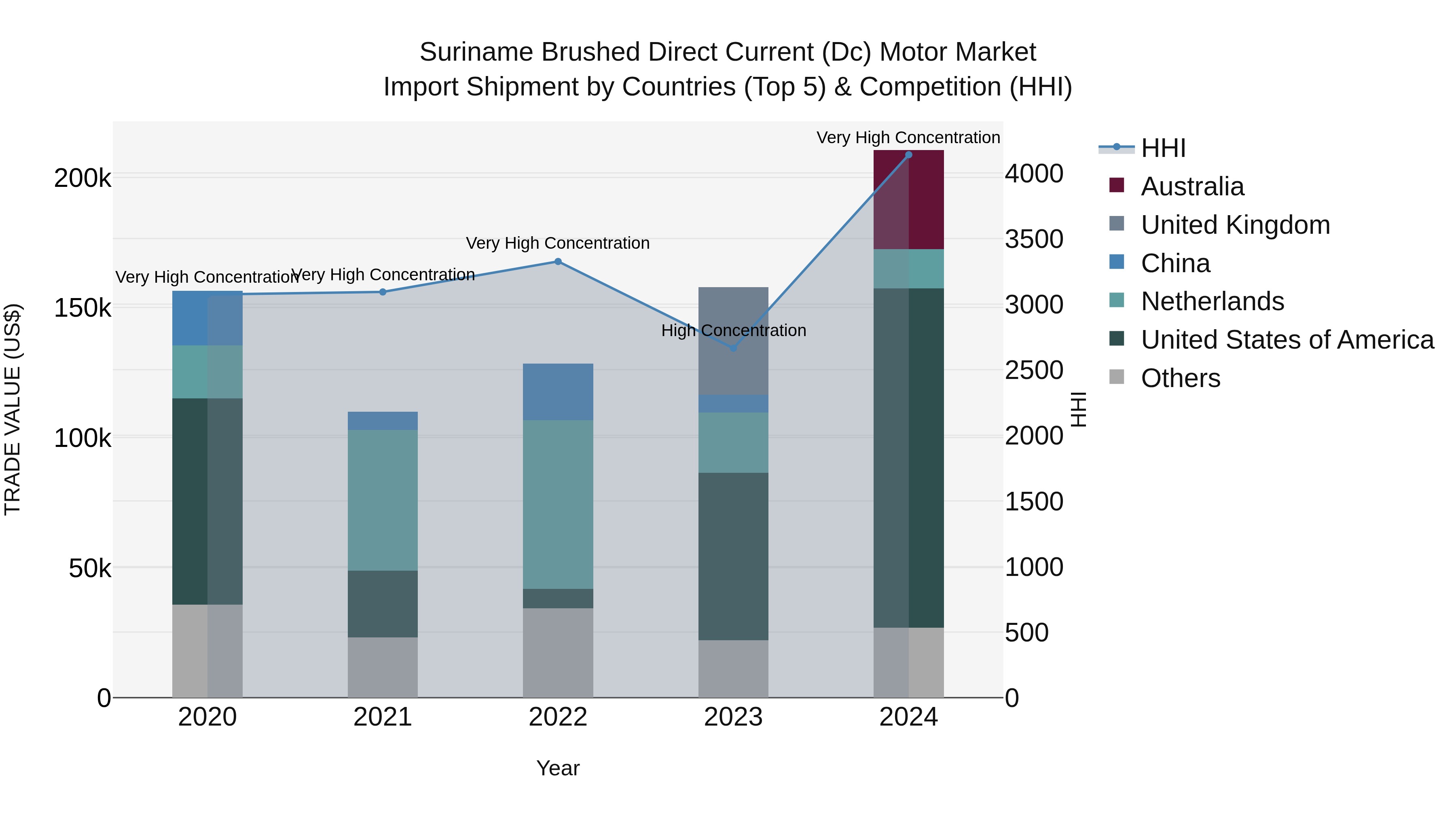The image size is (1456, 819).
Task: Click the 2020 HHI line marker
Action: [x=207, y=295]
